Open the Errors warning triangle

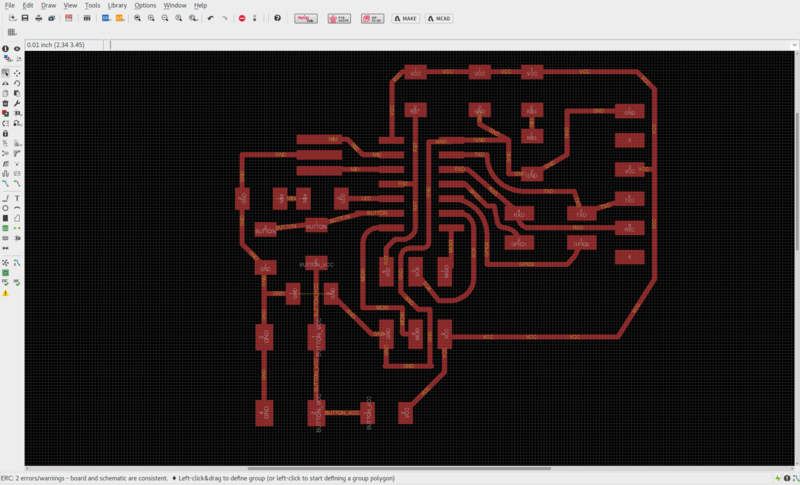point(5,293)
